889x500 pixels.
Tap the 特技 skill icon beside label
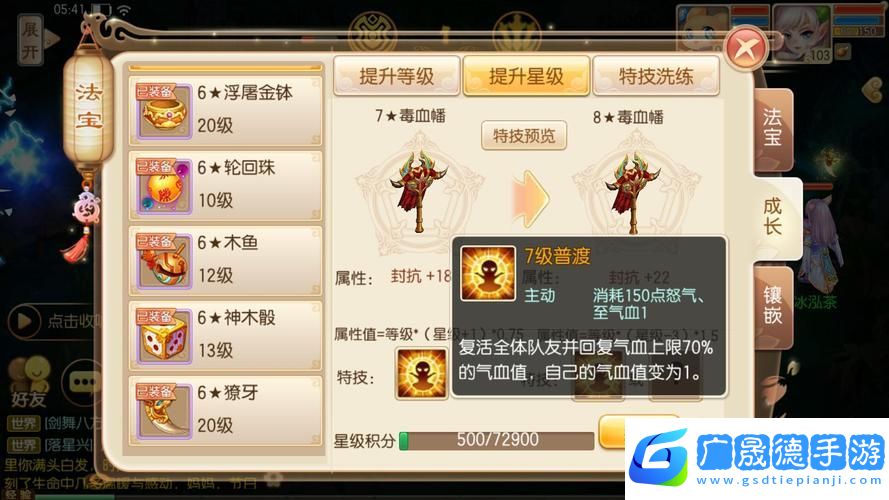click(422, 374)
